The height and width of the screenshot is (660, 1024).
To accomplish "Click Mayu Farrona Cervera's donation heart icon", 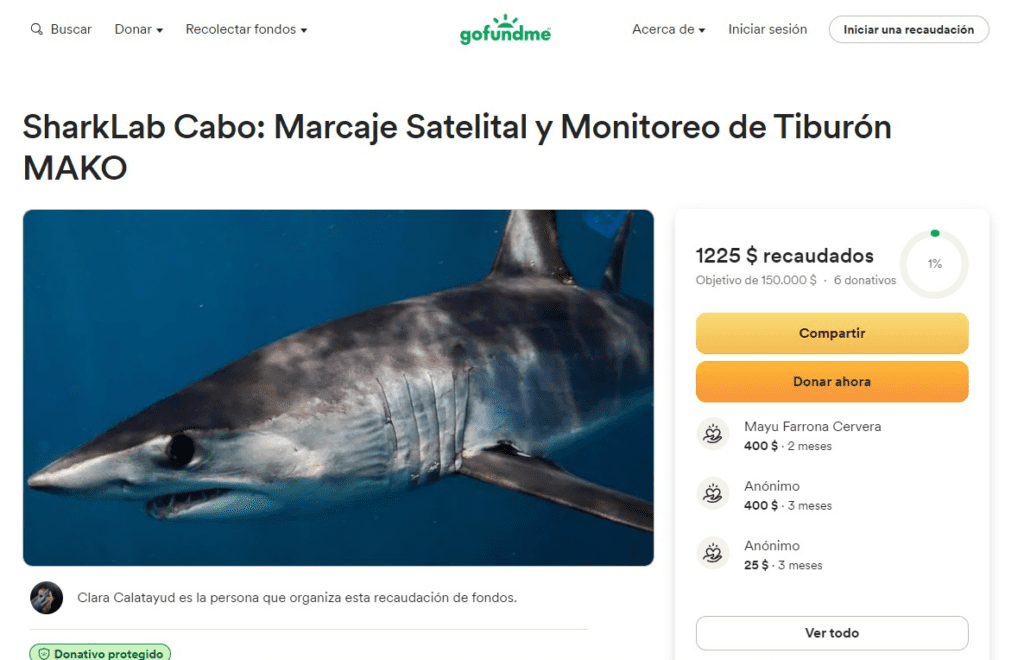I will coord(712,434).
